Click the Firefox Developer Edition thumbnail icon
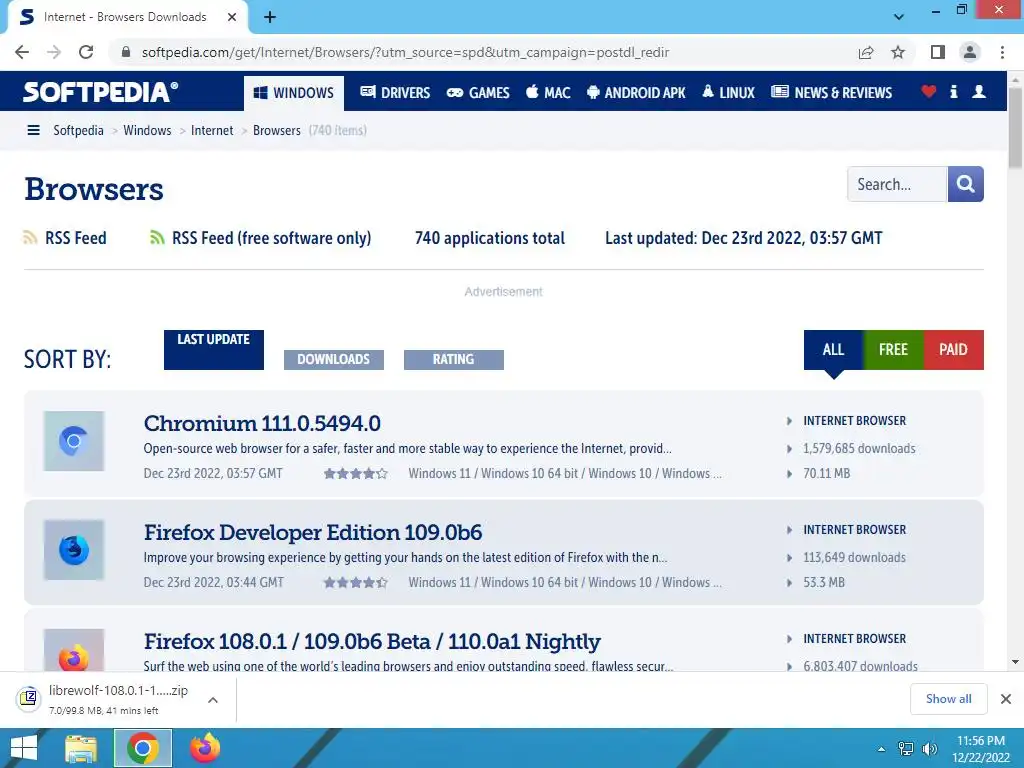The height and width of the screenshot is (768, 1024). coord(74,550)
